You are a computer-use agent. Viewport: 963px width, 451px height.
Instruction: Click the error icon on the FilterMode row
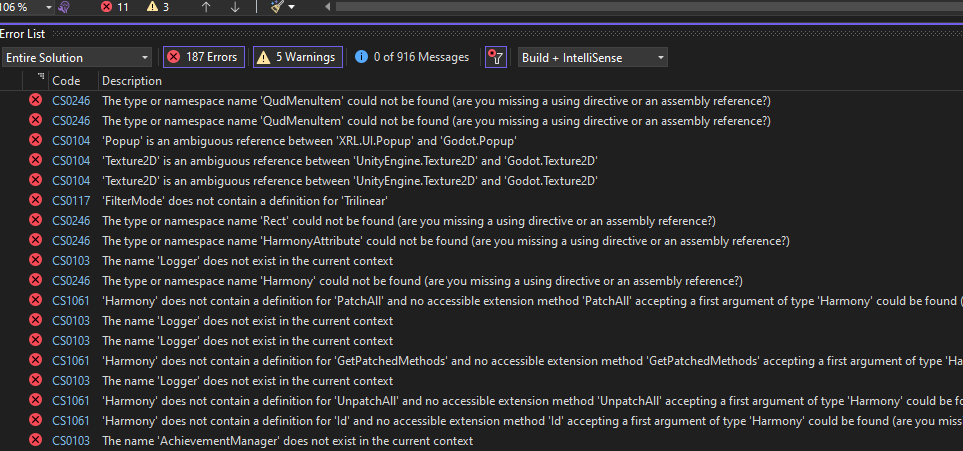pyautogui.click(x=36, y=200)
